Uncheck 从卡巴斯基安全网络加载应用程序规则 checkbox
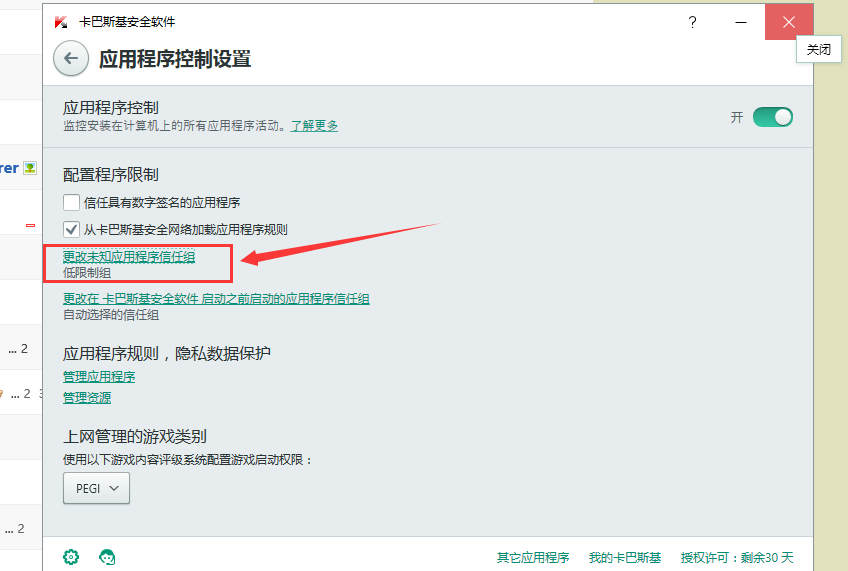The height and width of the screenshot is (571, 848). click(71, 229)
